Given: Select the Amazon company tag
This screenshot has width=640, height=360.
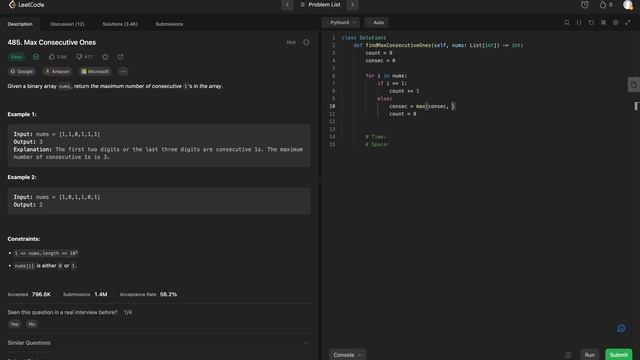Looking at the screenshot, I should (x=57, y=71).
